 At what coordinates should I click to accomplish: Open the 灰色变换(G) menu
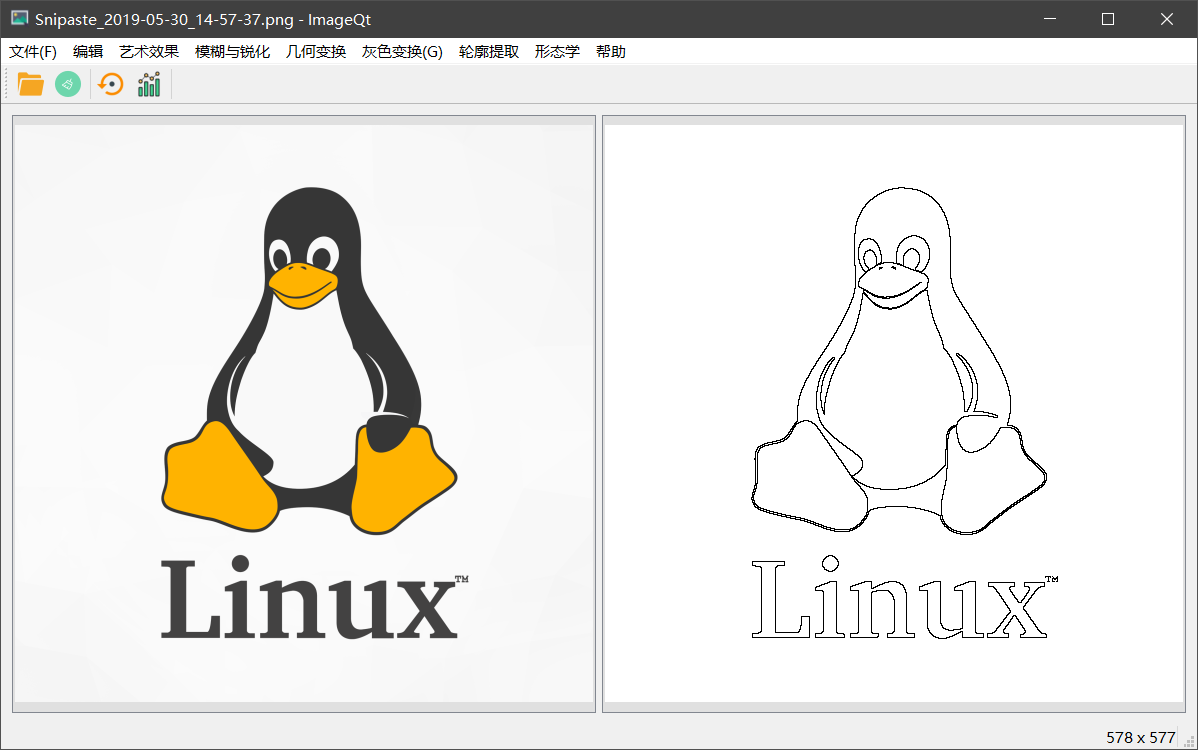(402, 52)
